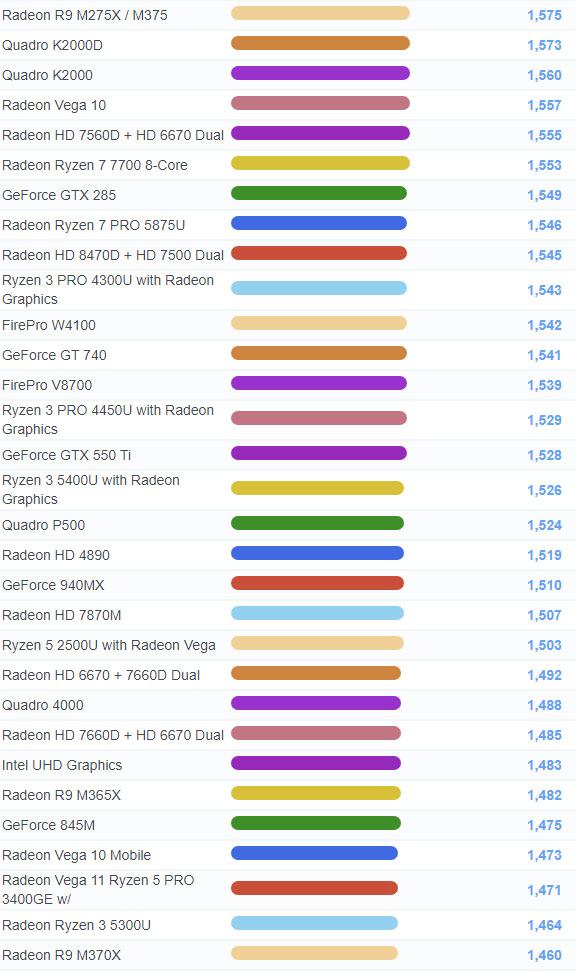
Task: Open the Quadro K2000D entry
Action: tap(52, 45)
